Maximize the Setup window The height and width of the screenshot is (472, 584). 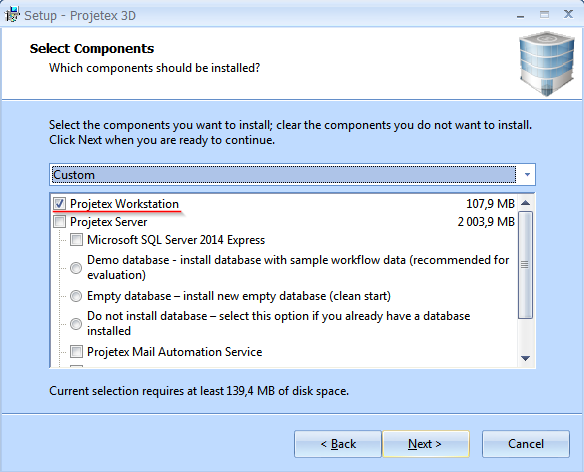click(544, 15)
